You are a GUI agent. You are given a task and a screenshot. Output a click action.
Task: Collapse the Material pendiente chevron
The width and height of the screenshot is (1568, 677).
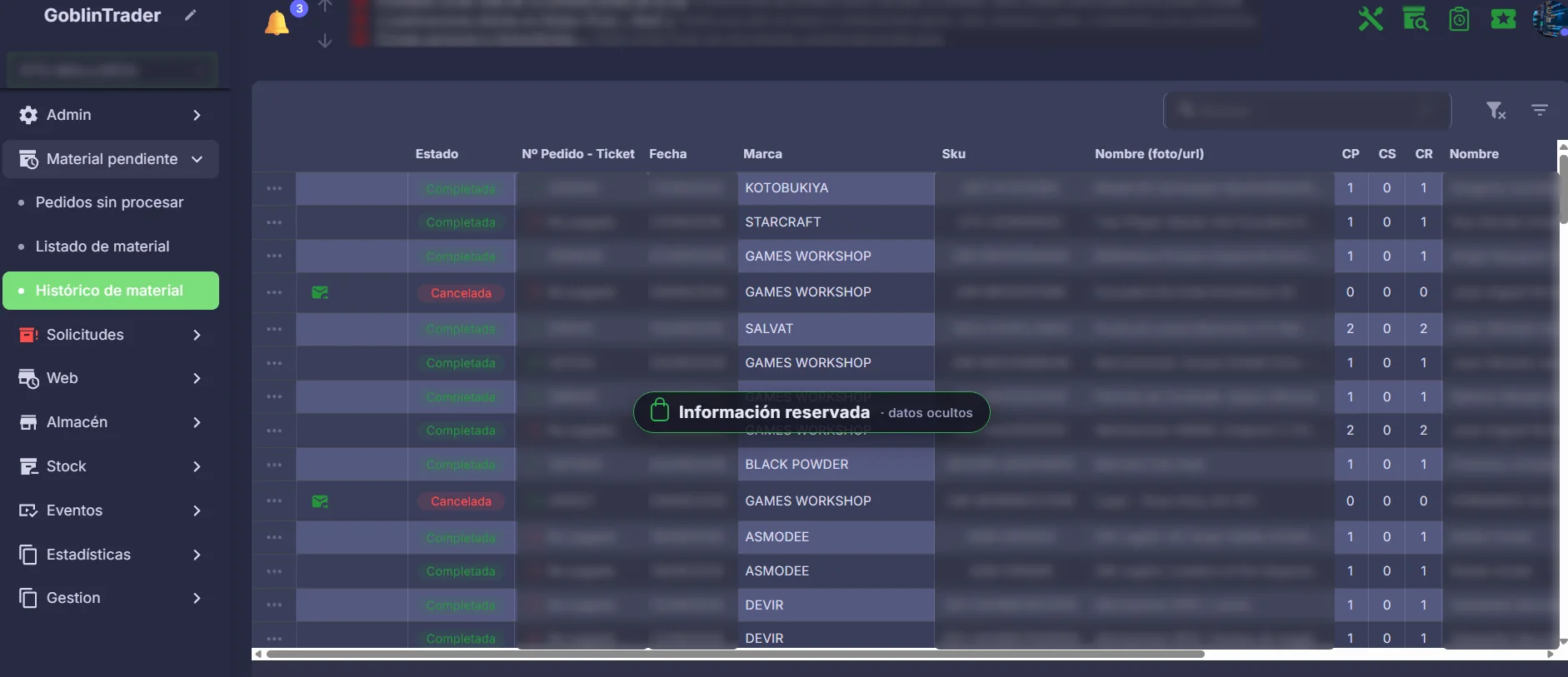(197, 159)
